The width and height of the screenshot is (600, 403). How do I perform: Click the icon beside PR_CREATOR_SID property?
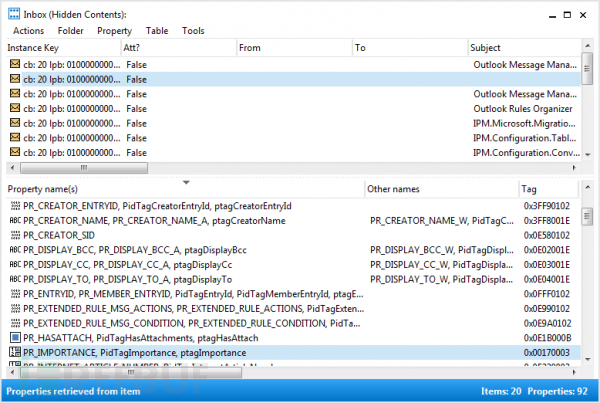tap(14, 235)
